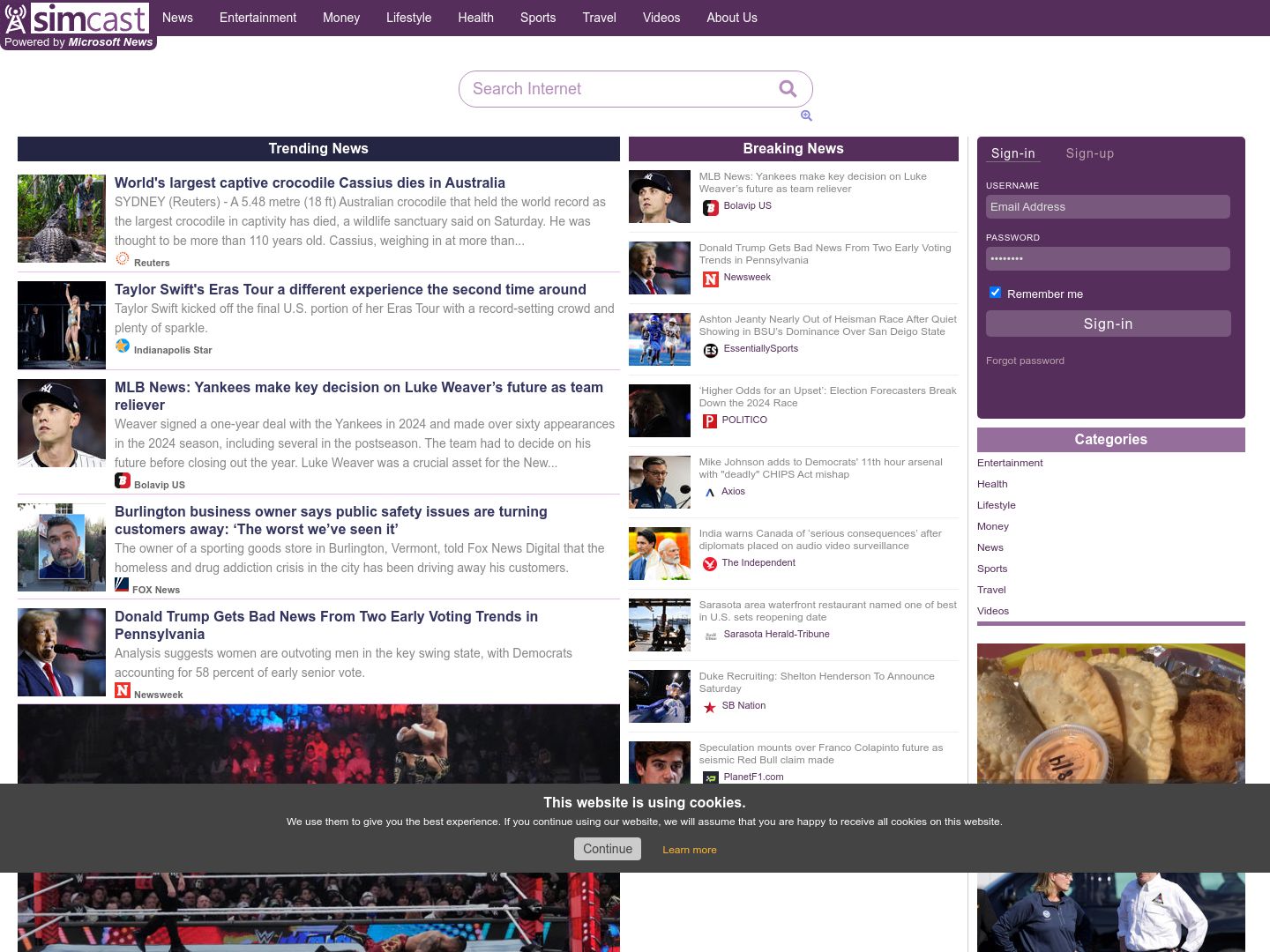This screenshot has height=952, width=1270.
Task: Open the Health menu
Action: (x=476, y=18)
